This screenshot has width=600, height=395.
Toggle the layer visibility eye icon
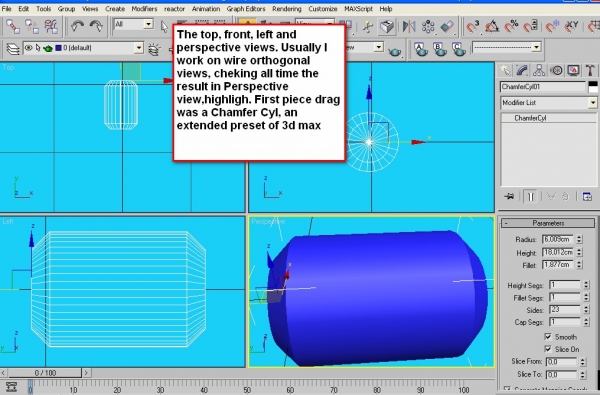coord(28,48)
